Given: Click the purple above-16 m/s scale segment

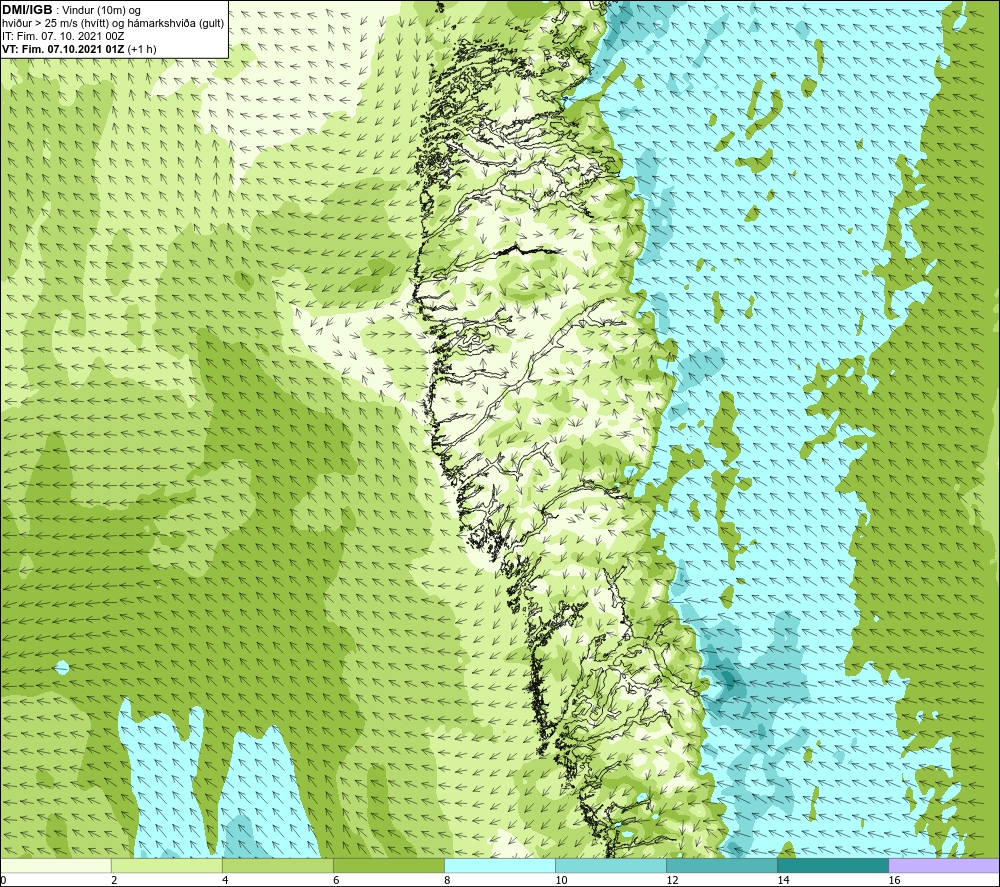Looking at the screenshot, I should 944,865.
